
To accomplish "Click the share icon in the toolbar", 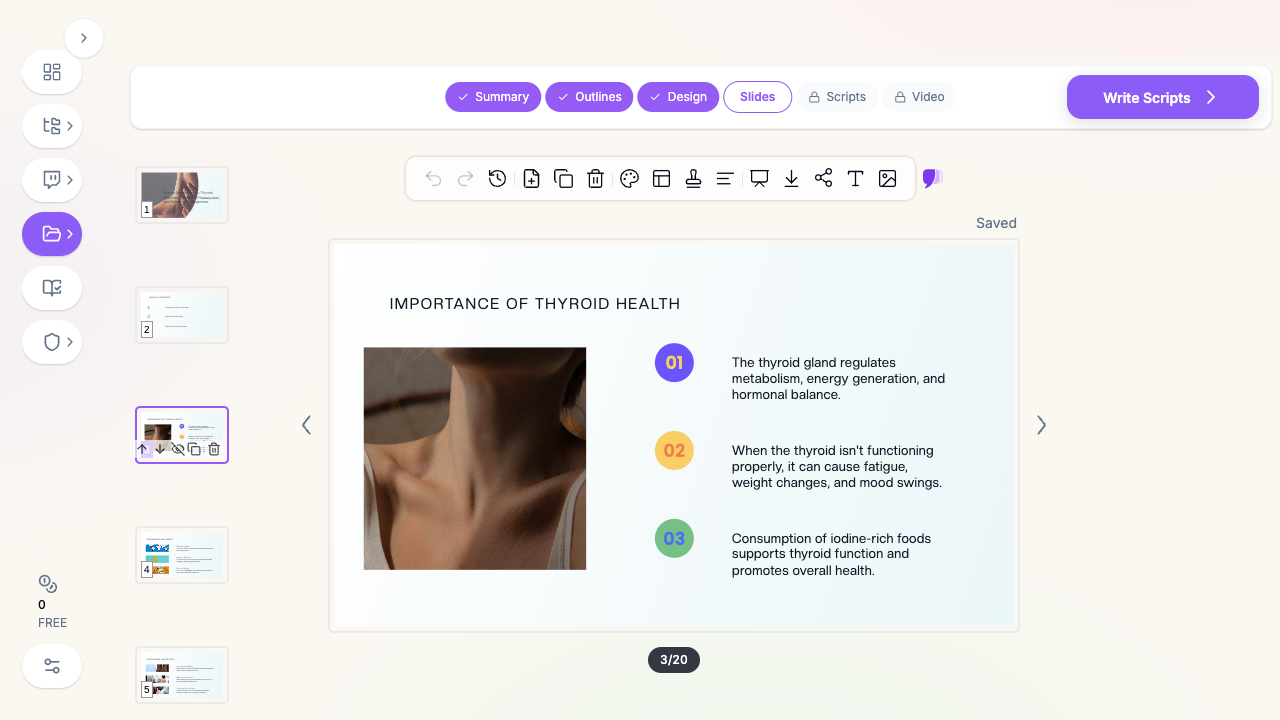I will click(823, 179).
